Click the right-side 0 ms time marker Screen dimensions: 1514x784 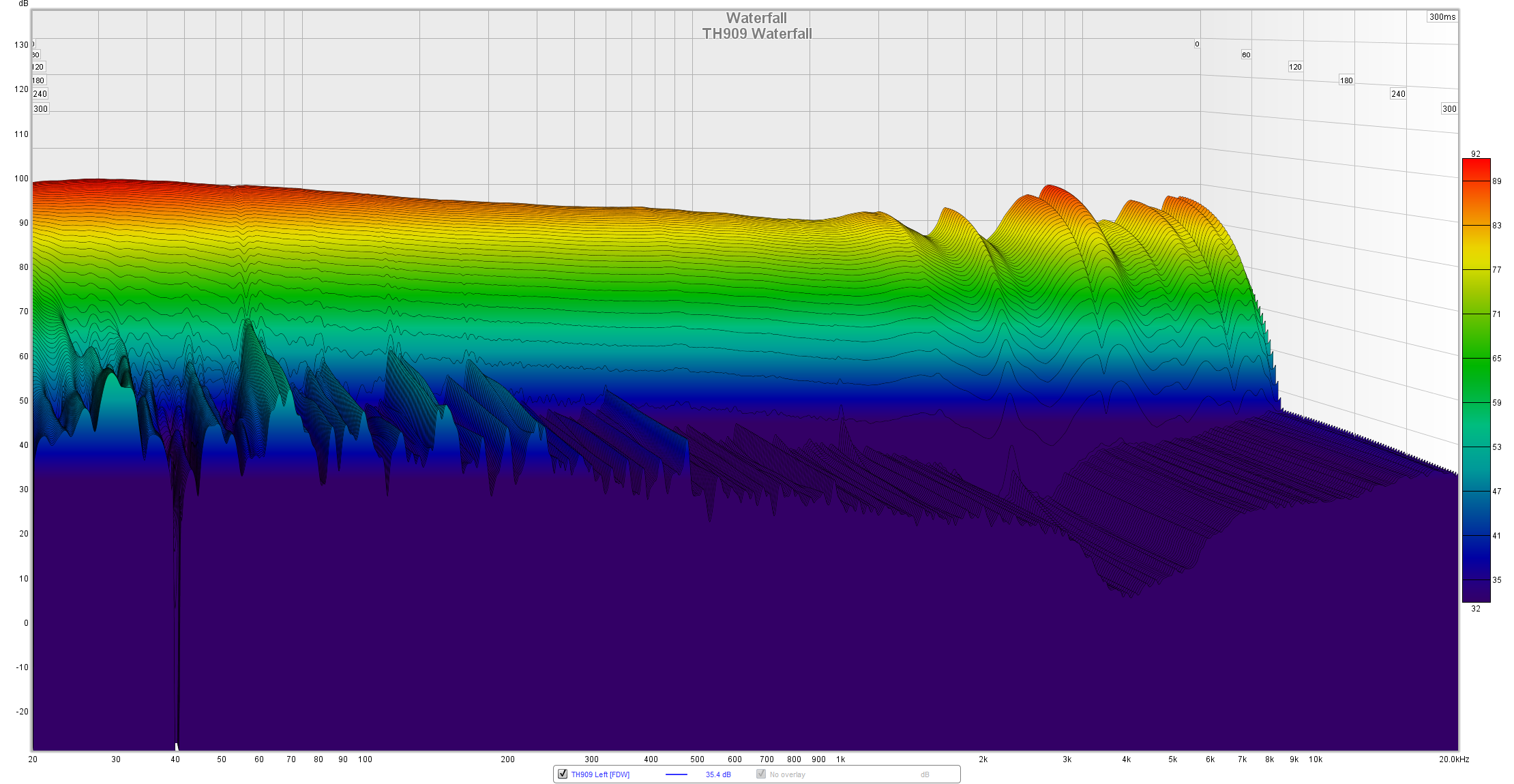point(1197,44)
